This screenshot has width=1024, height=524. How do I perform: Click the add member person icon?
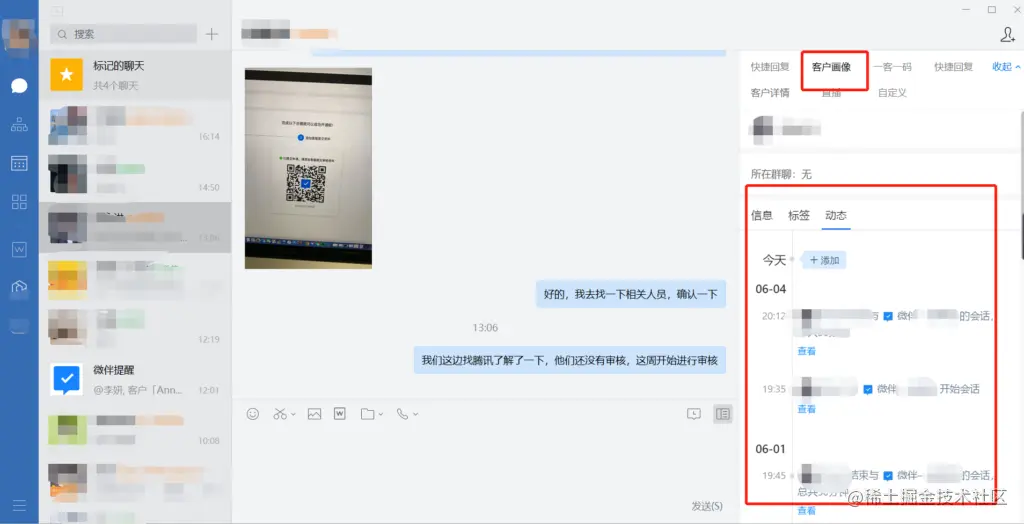[x=1008, y=35]
